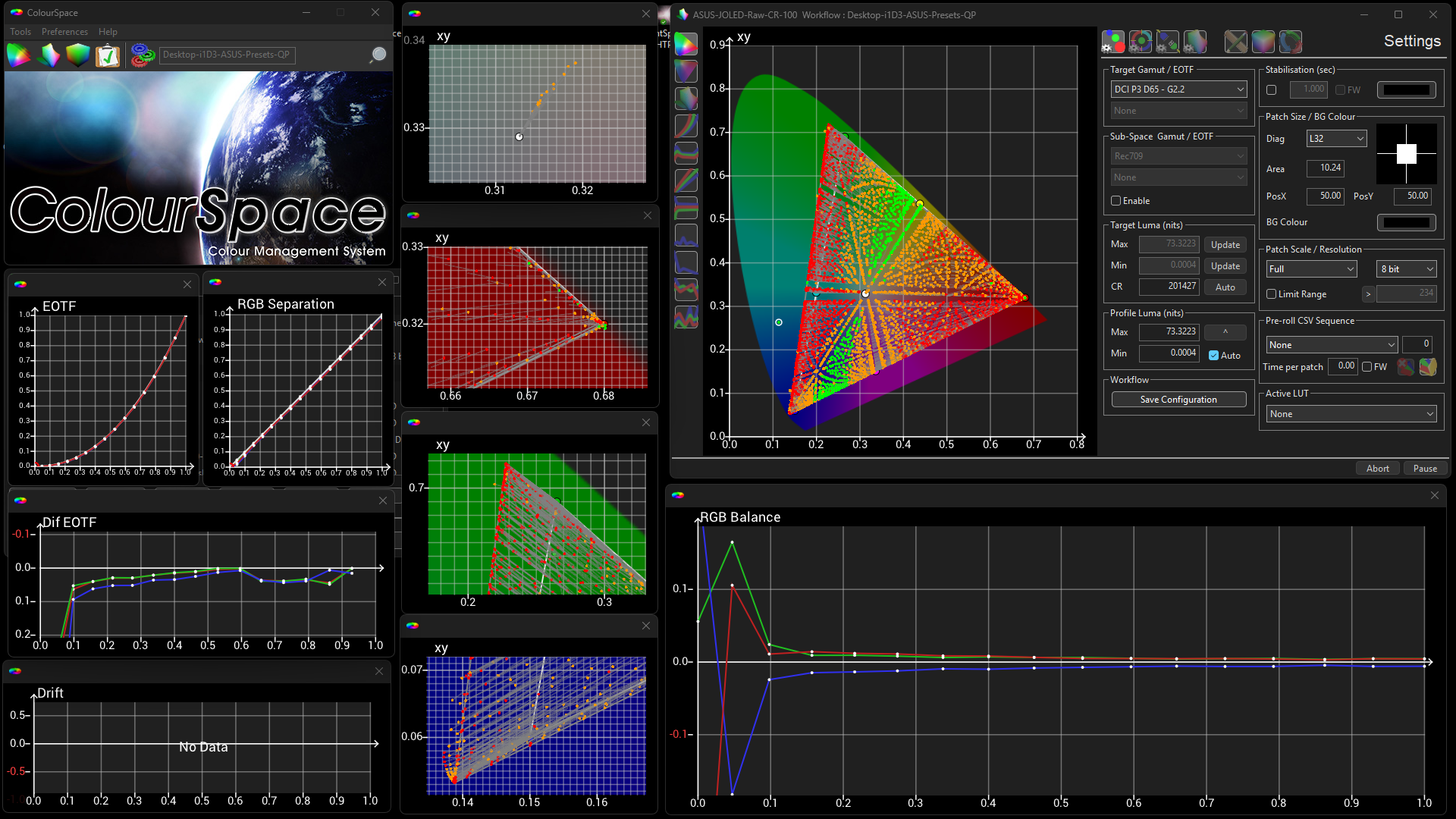Select the CIE xy chart icon in sidebar
The image size is (1456, 819).
pos(686,44)
